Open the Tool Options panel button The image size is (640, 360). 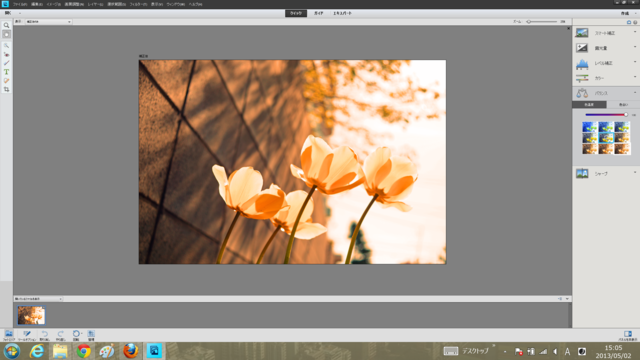(27, 335)
